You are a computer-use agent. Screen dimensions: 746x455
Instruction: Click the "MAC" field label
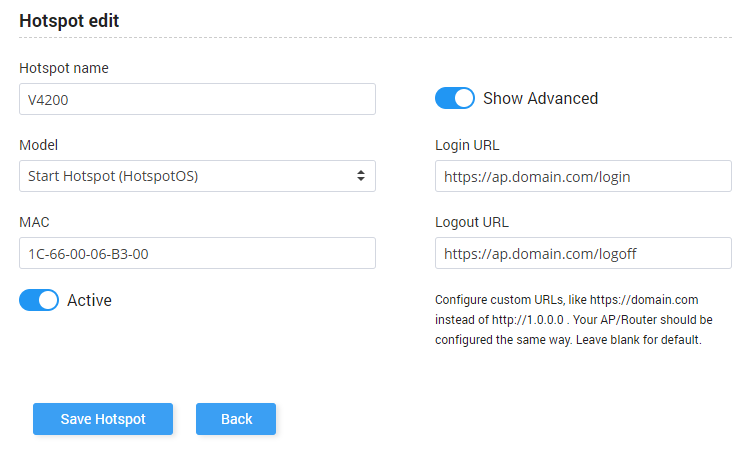pyautogui.click(x=34, y=222)
